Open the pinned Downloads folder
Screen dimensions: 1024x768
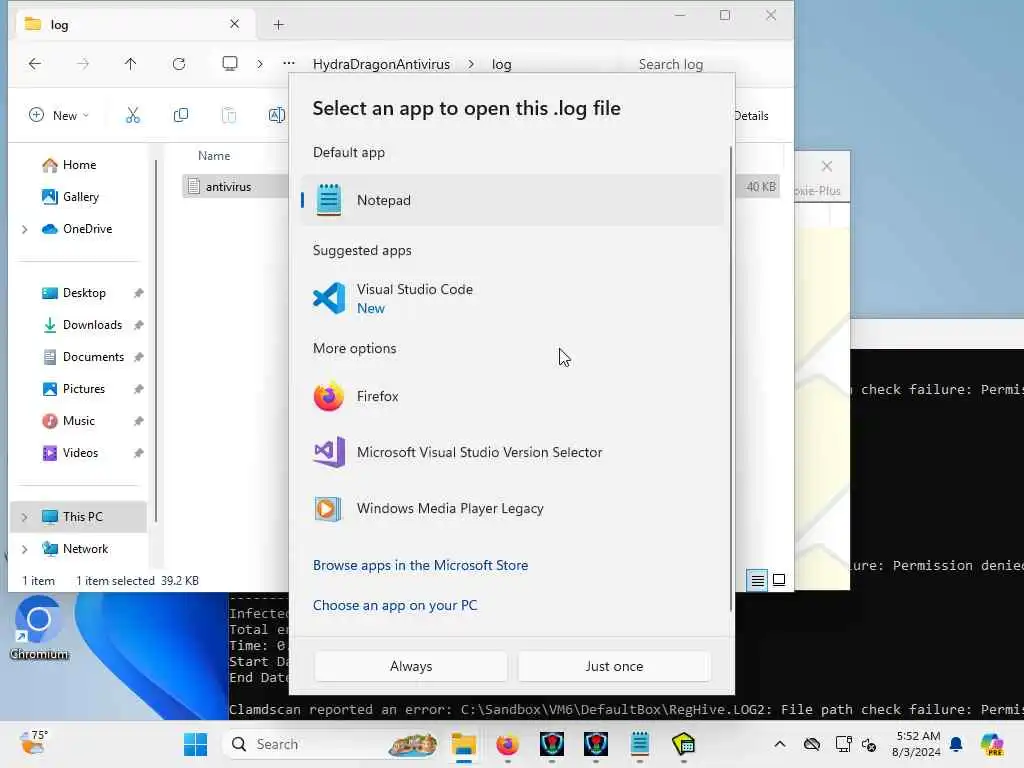pos(92,325)
